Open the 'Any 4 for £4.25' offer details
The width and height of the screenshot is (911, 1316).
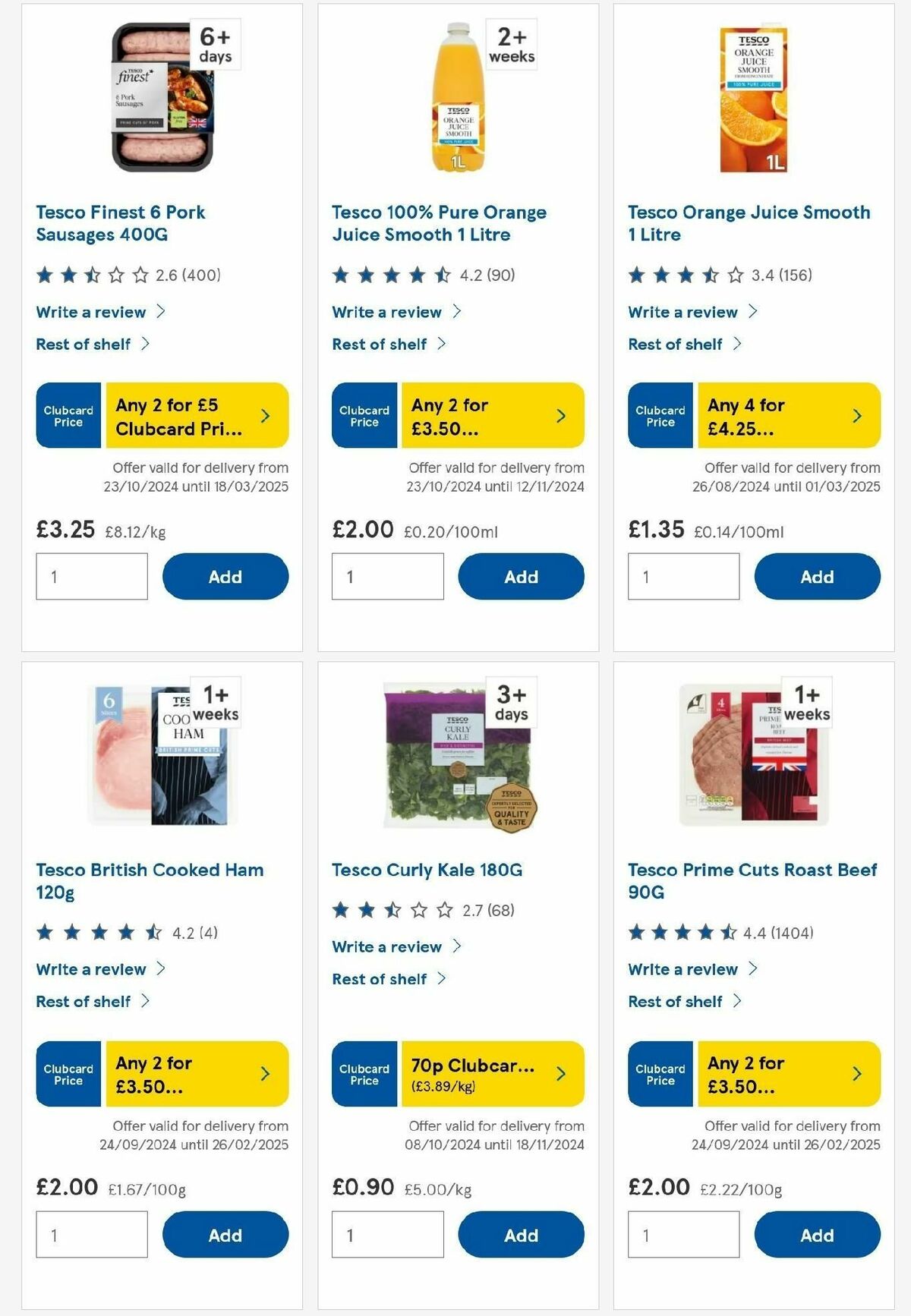(856, 415)
